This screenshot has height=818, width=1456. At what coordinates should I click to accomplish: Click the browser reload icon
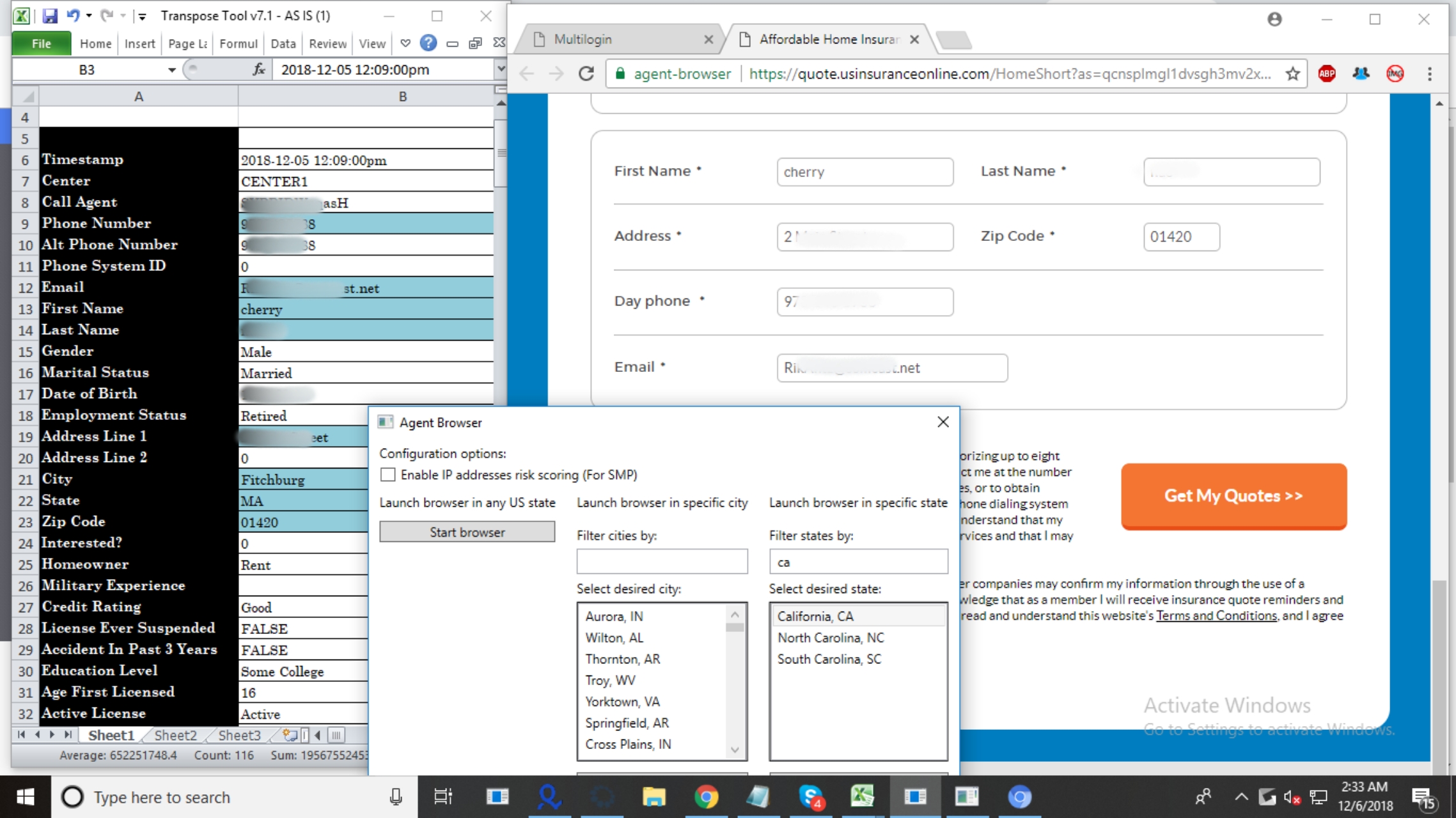[586, 74]
